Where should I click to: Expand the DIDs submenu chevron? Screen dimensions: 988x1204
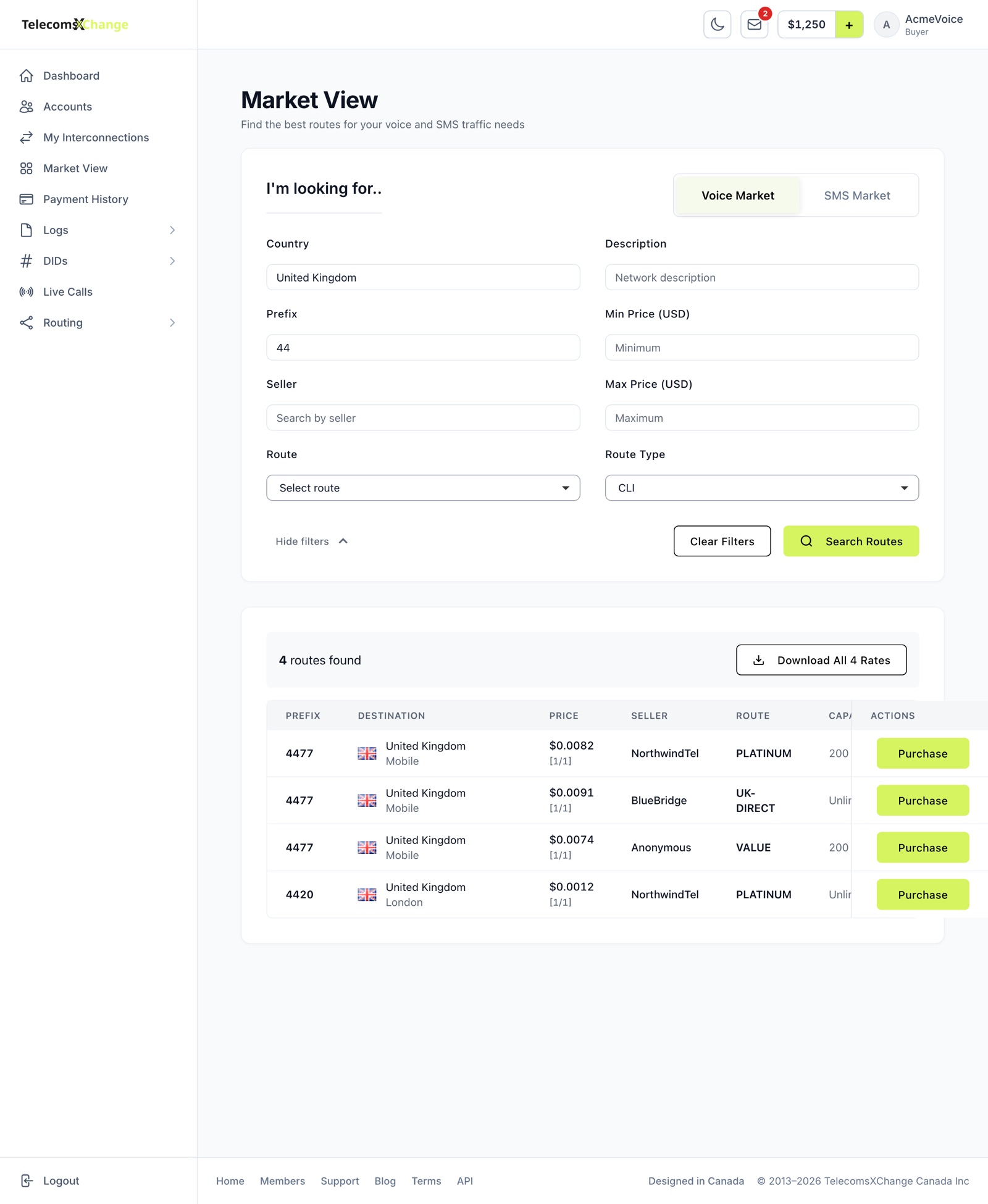coord(172,261)
